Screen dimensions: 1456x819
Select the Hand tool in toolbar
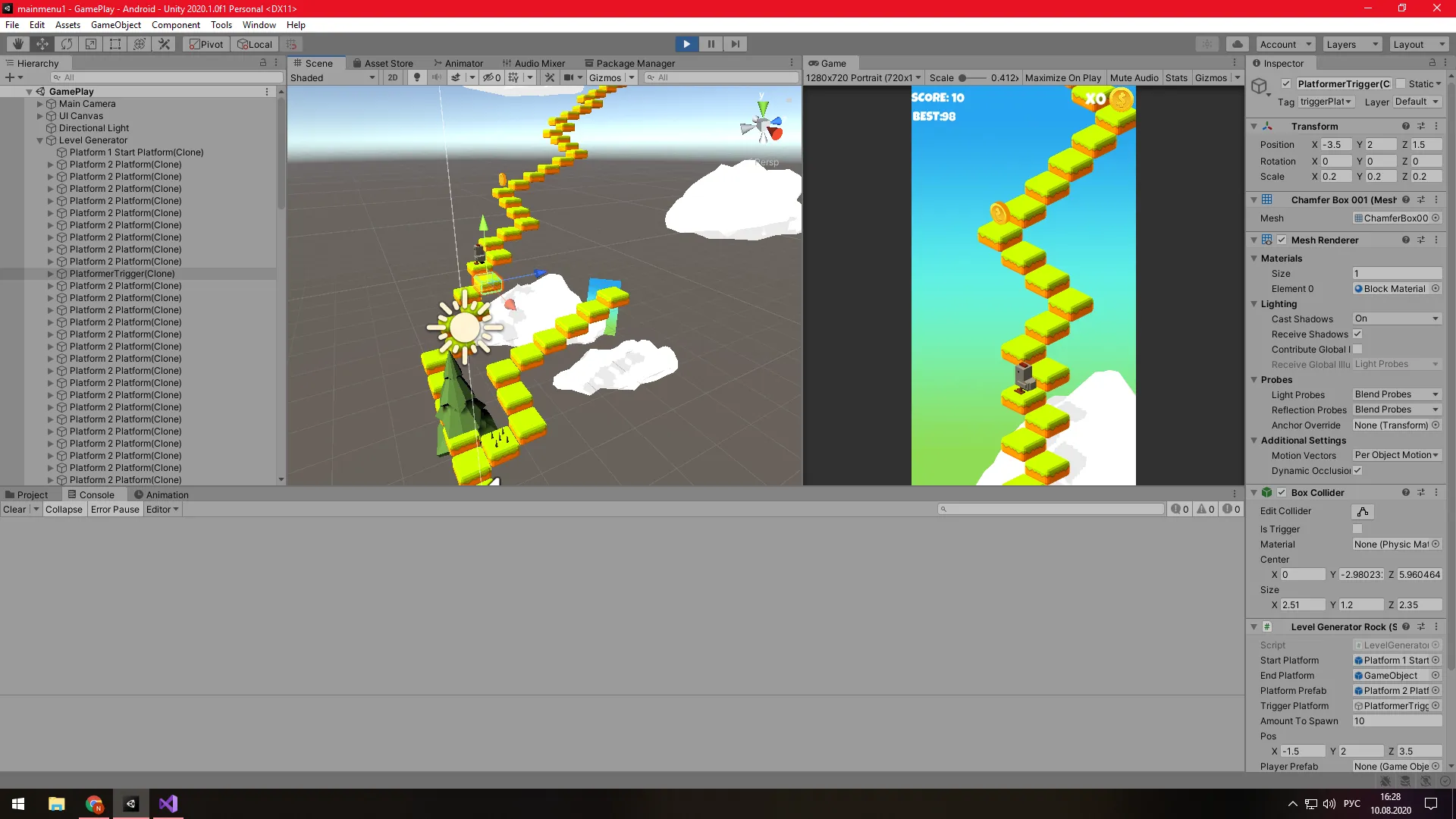click(18, 44)
